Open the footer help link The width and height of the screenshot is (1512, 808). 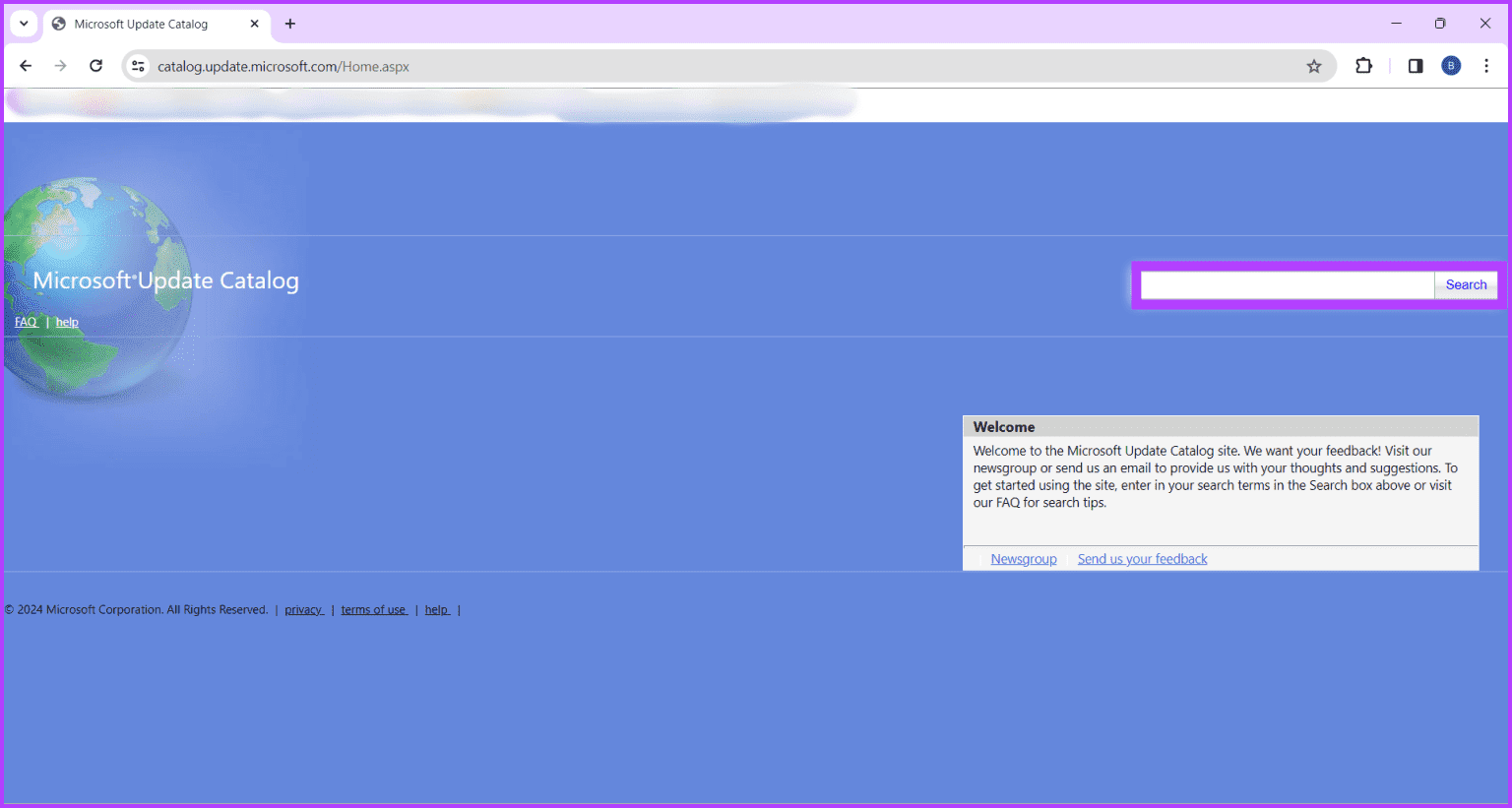coord(437,610)
